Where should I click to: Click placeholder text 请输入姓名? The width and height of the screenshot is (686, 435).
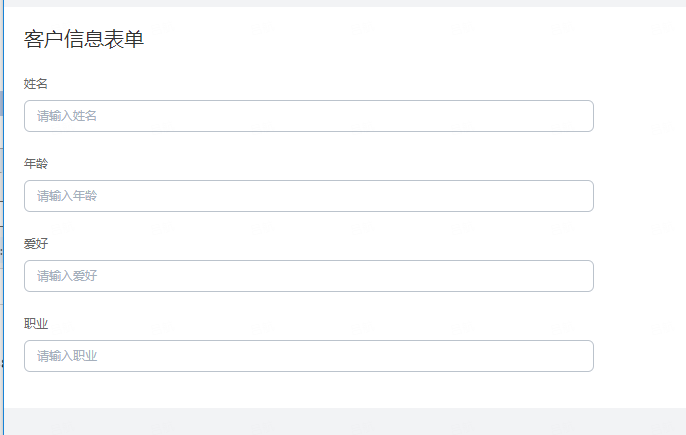point(66,116)
